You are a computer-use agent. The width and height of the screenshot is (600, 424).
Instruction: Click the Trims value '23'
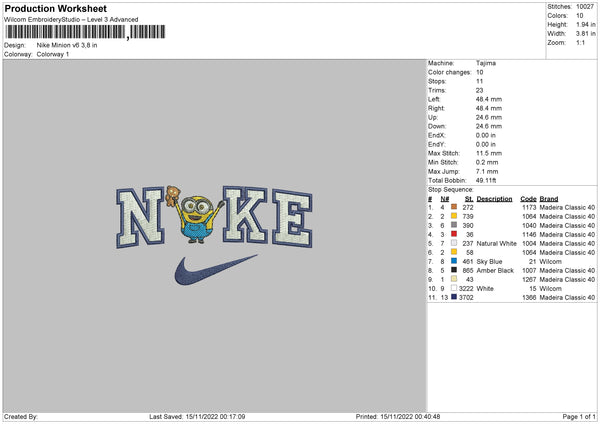[x=479, y=90]
